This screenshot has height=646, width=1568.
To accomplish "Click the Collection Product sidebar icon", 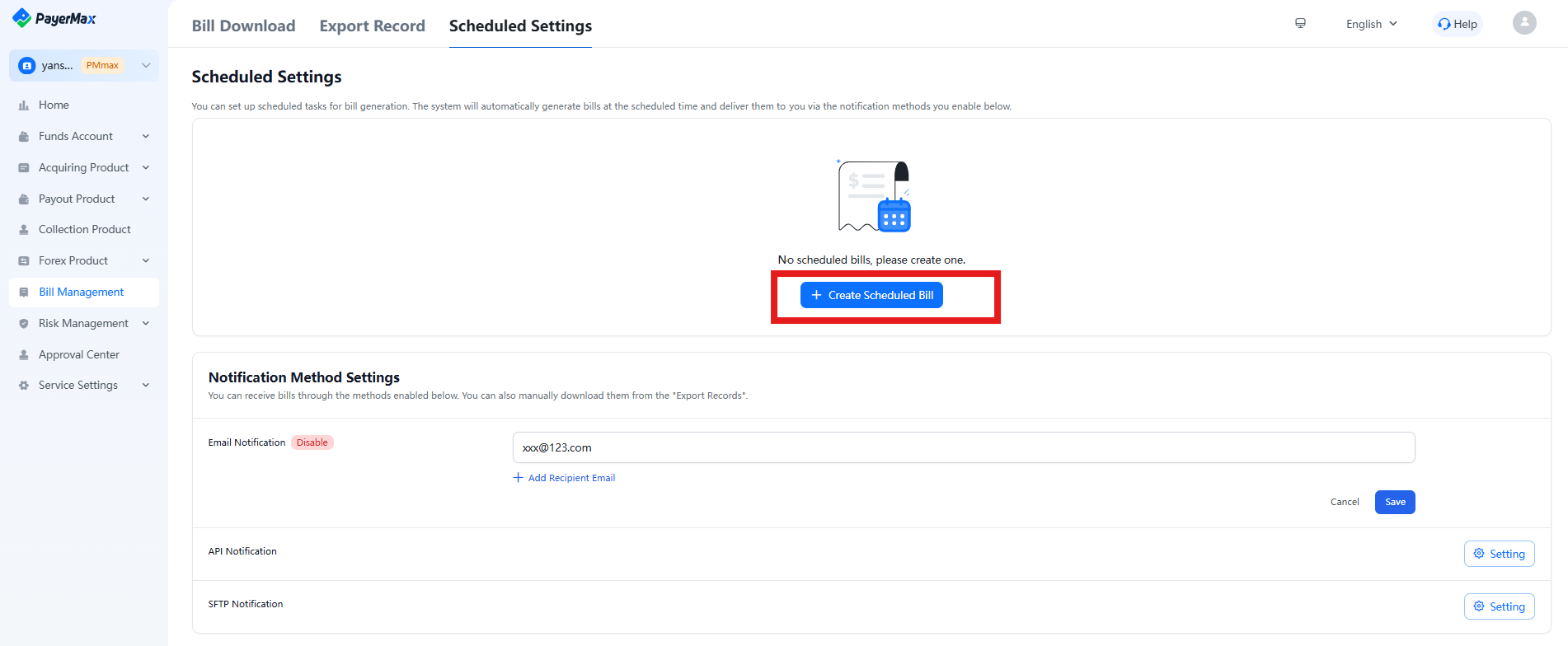I will point(24,230).
